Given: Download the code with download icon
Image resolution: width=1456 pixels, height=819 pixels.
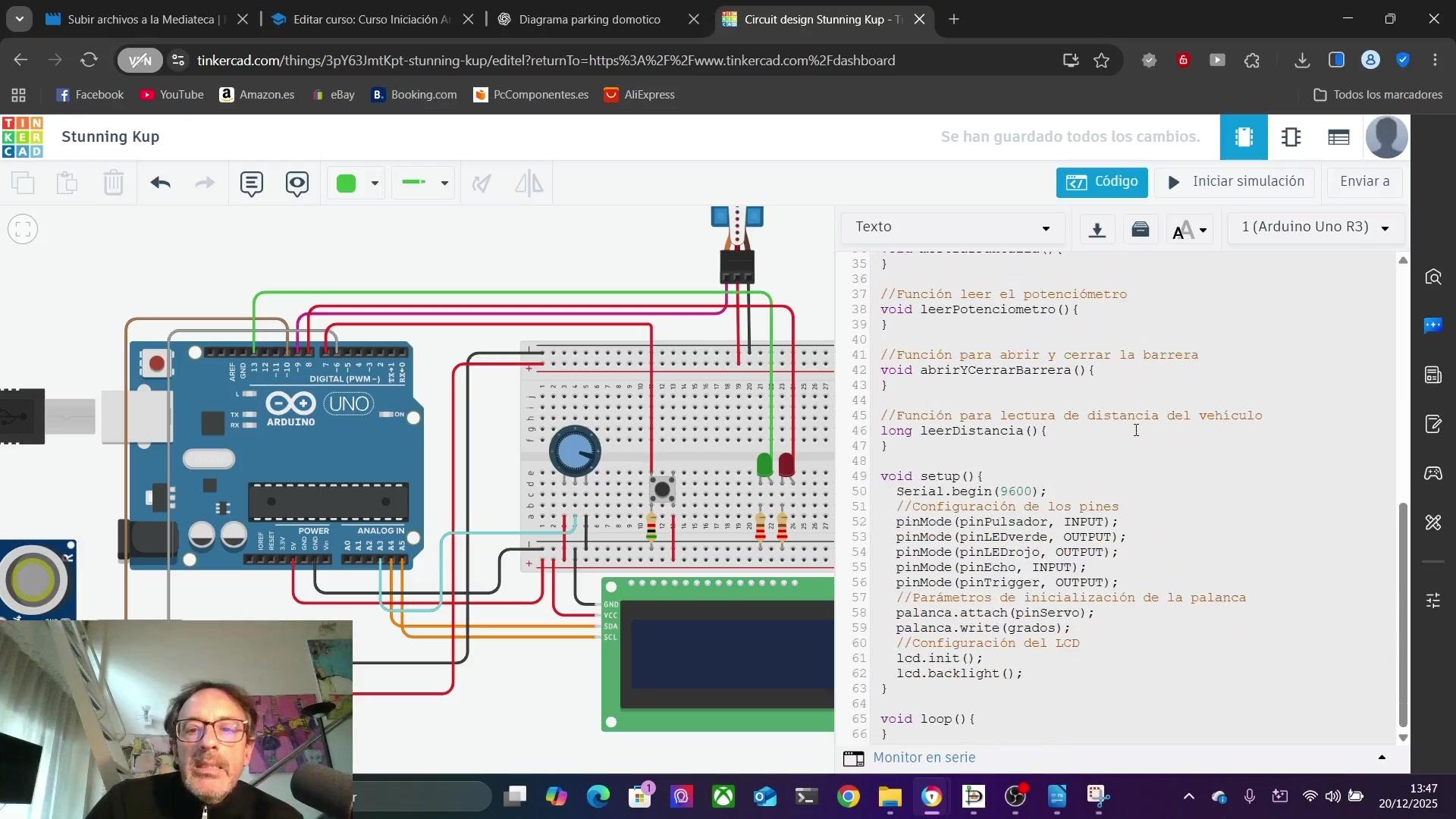Looking at the screenshot, I should (1097, 228).
